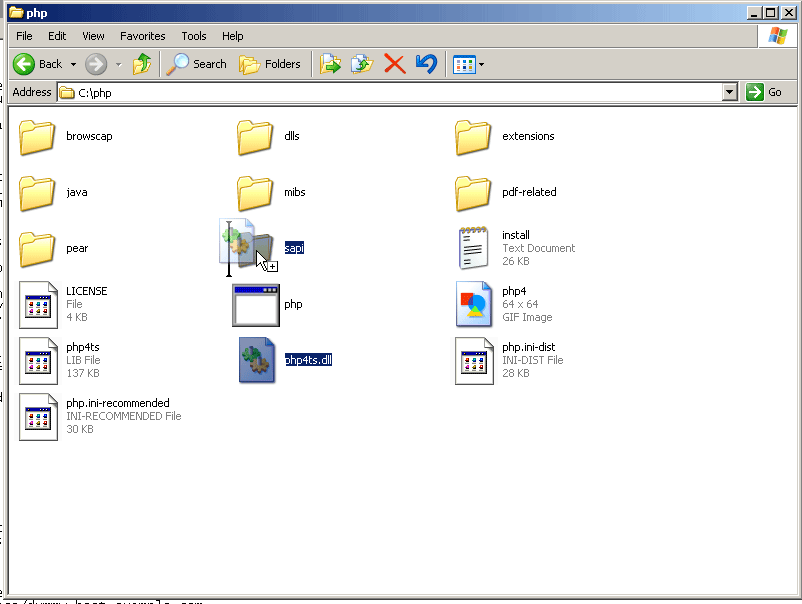Select the java folder icon

pos(37,193)
